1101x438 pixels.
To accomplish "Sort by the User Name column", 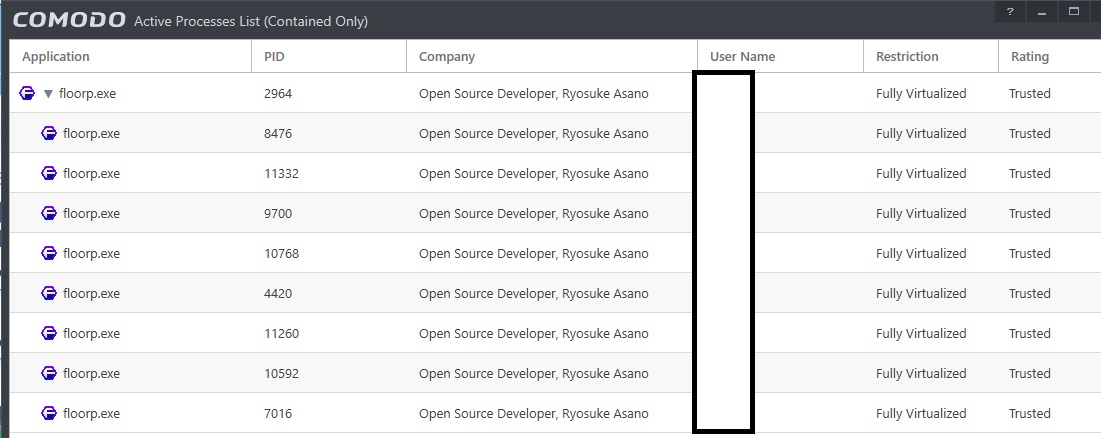I will pos(742,57).
